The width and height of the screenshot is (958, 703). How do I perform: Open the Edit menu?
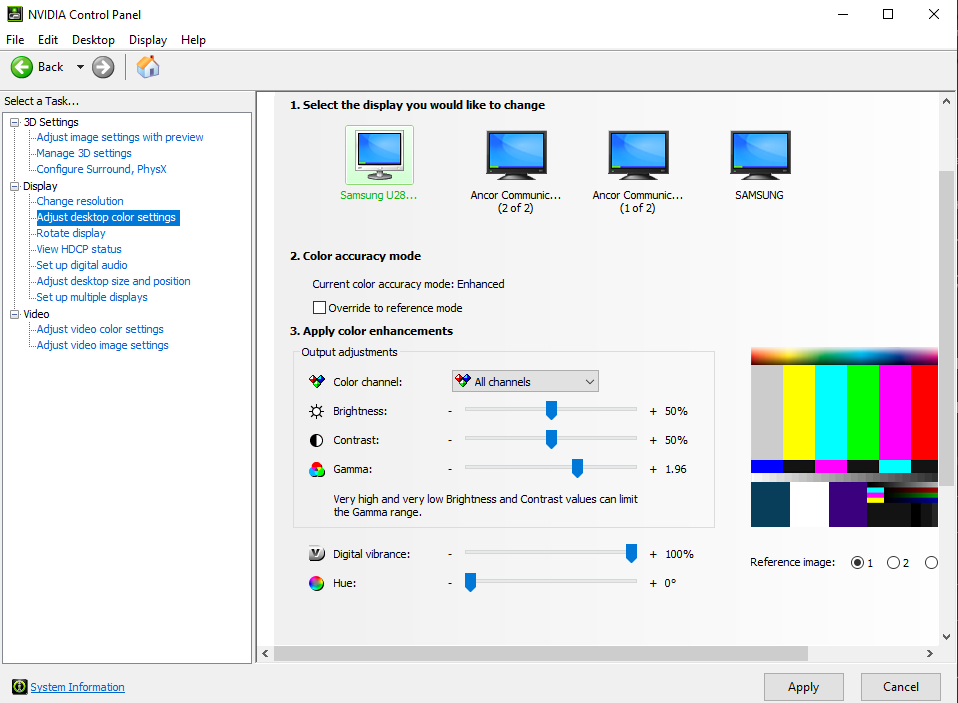pos(48,40)
